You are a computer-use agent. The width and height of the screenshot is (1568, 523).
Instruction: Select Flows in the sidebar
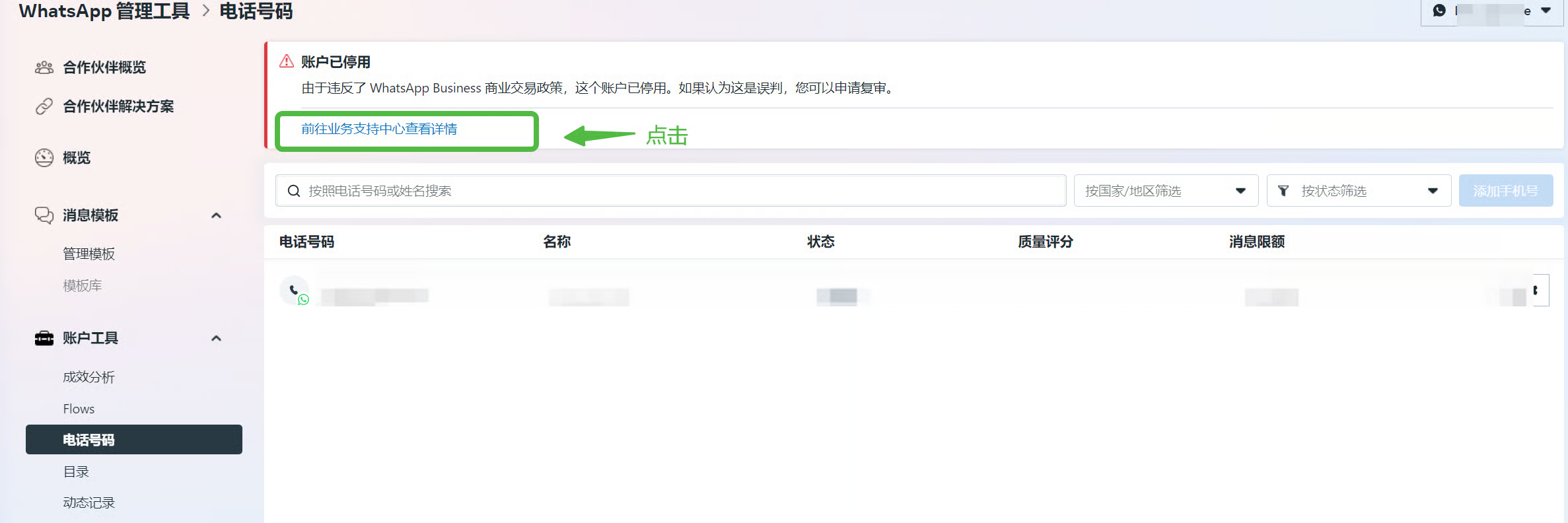point(79,409)
